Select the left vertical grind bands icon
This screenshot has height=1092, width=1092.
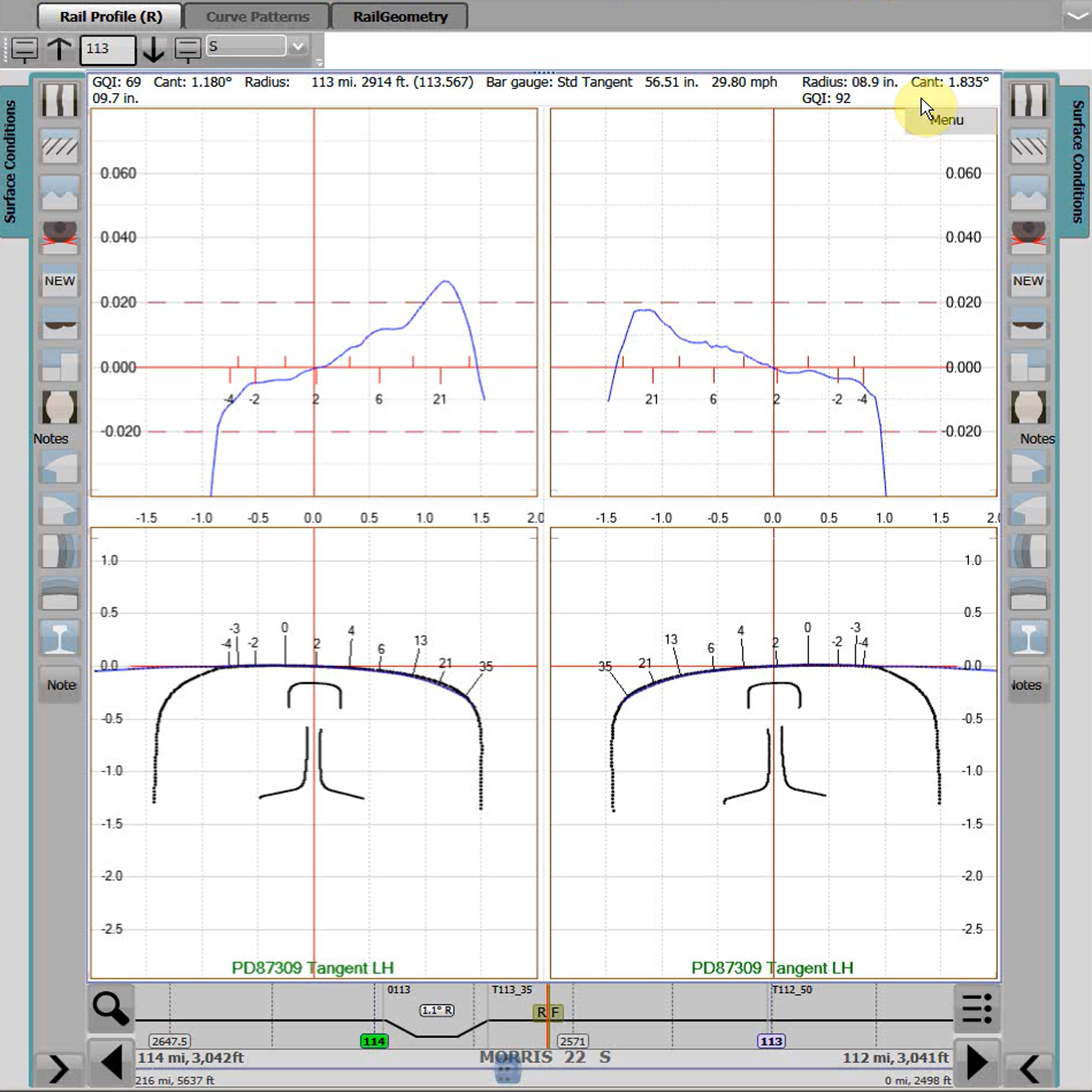coord(59,551)
